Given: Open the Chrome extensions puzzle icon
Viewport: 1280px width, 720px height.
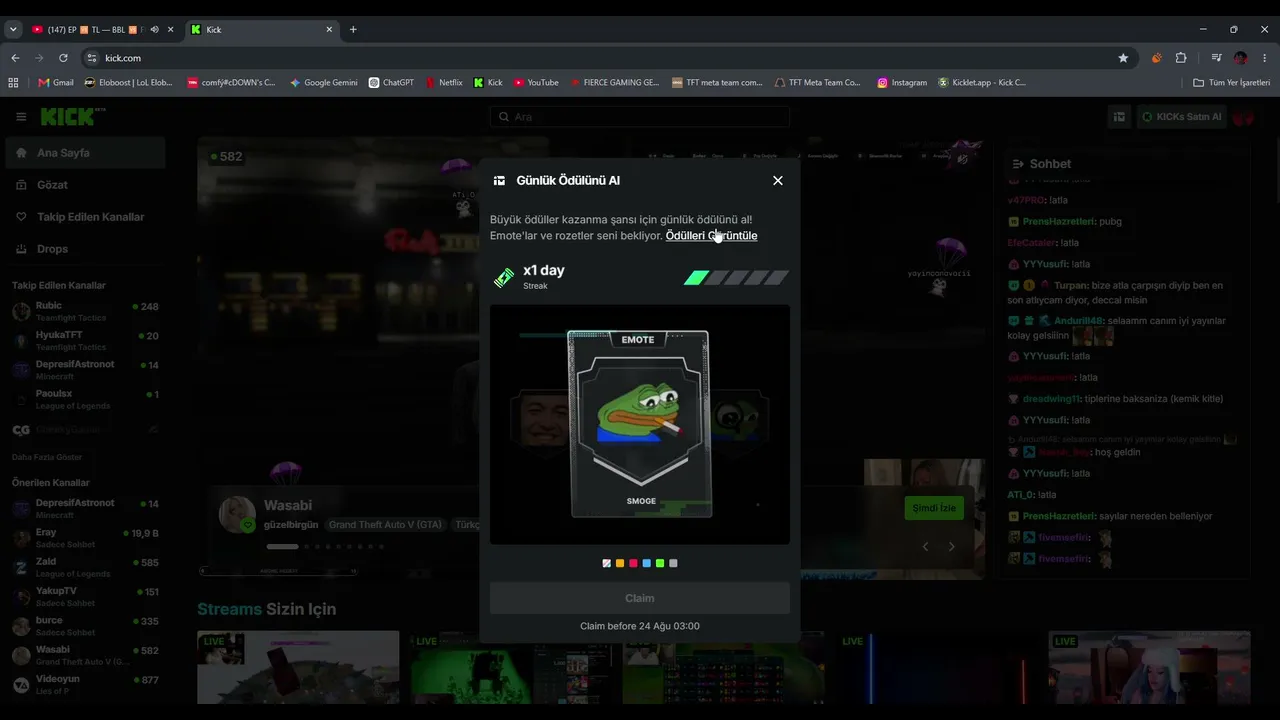Looking at the screenshot, I should (x=1181, y=58).
